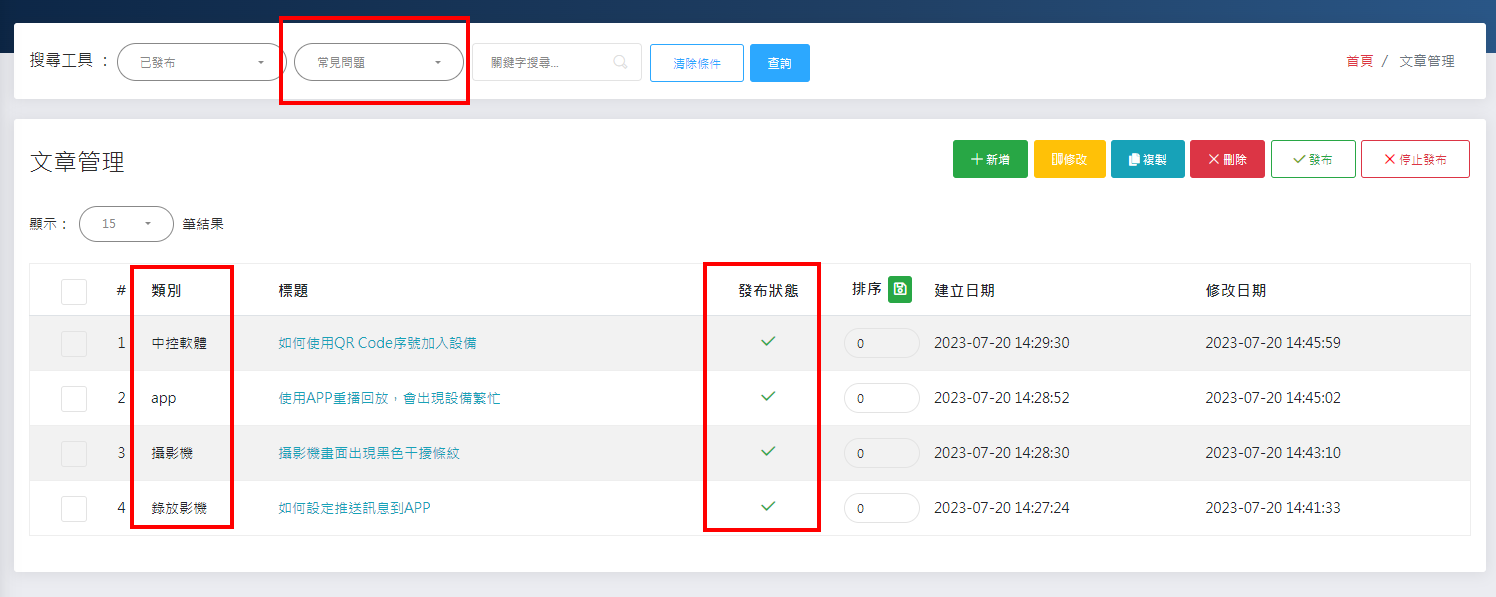Screen dimensions: 1496x597
Task: Click the 關鍵字搜尋 keyword input field
Action: click(x=545, y=62)
